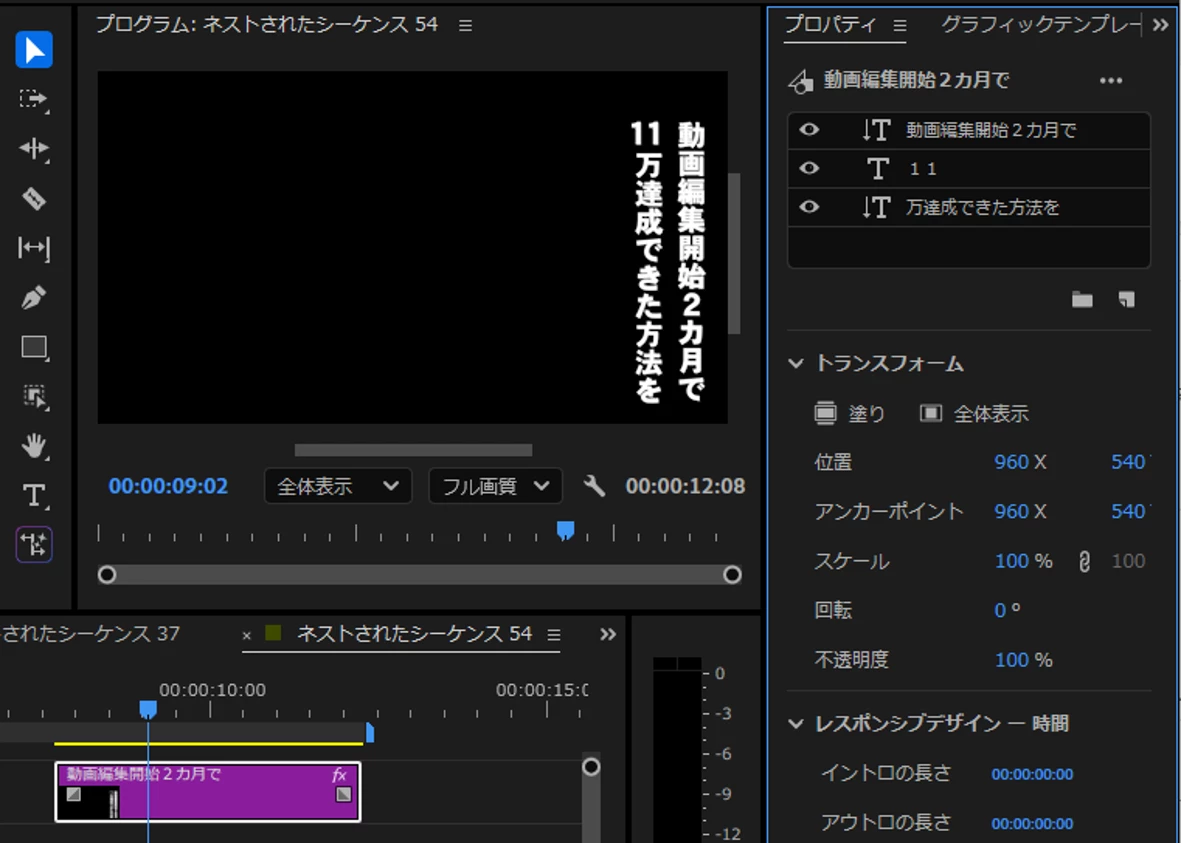The height and width of the screenshot is (843, 1181).
Task: Click the graphic icon beside 動画編集開始2カ月で title
Action: click(801, 81)
